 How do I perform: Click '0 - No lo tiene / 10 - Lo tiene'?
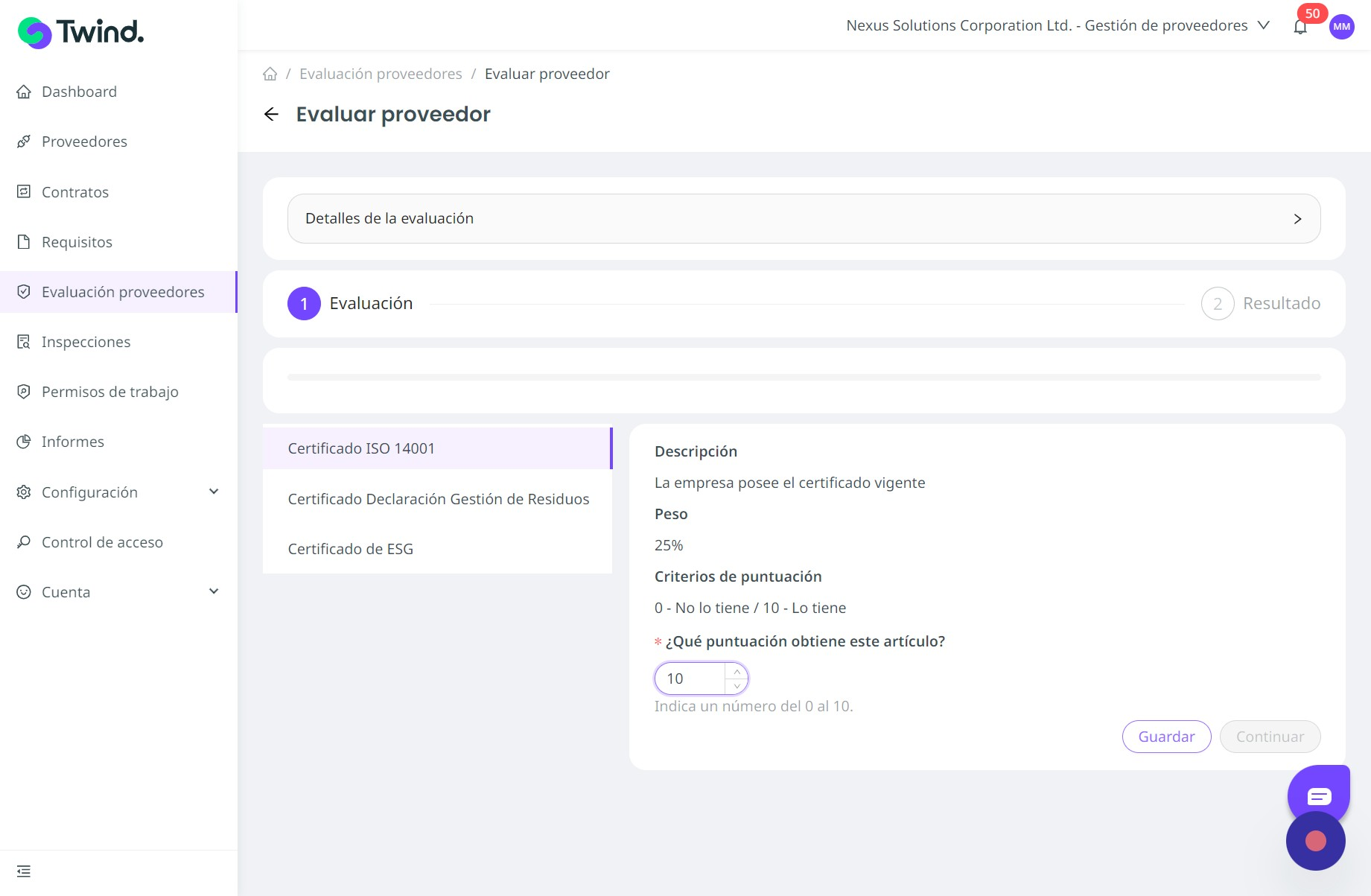(x=750, y=608)
